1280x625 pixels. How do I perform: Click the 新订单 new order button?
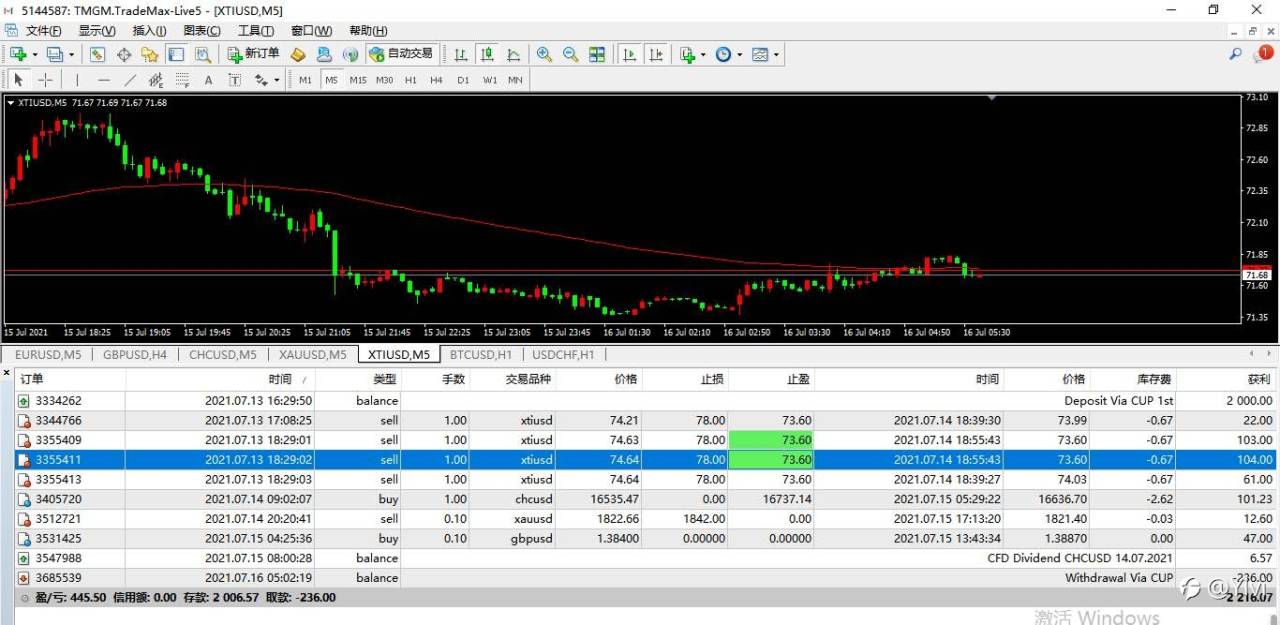[x=254, y=54]
